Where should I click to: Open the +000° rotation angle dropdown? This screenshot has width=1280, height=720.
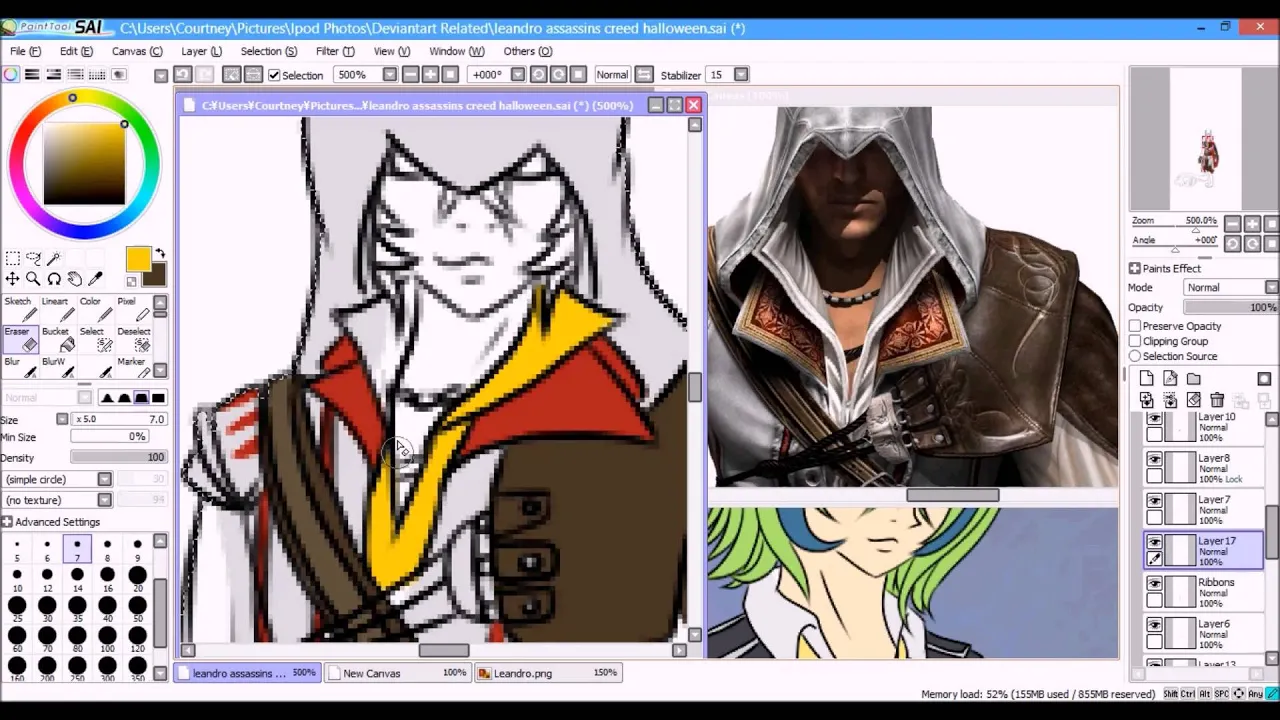pyautogui.click(x=517, y=75)
